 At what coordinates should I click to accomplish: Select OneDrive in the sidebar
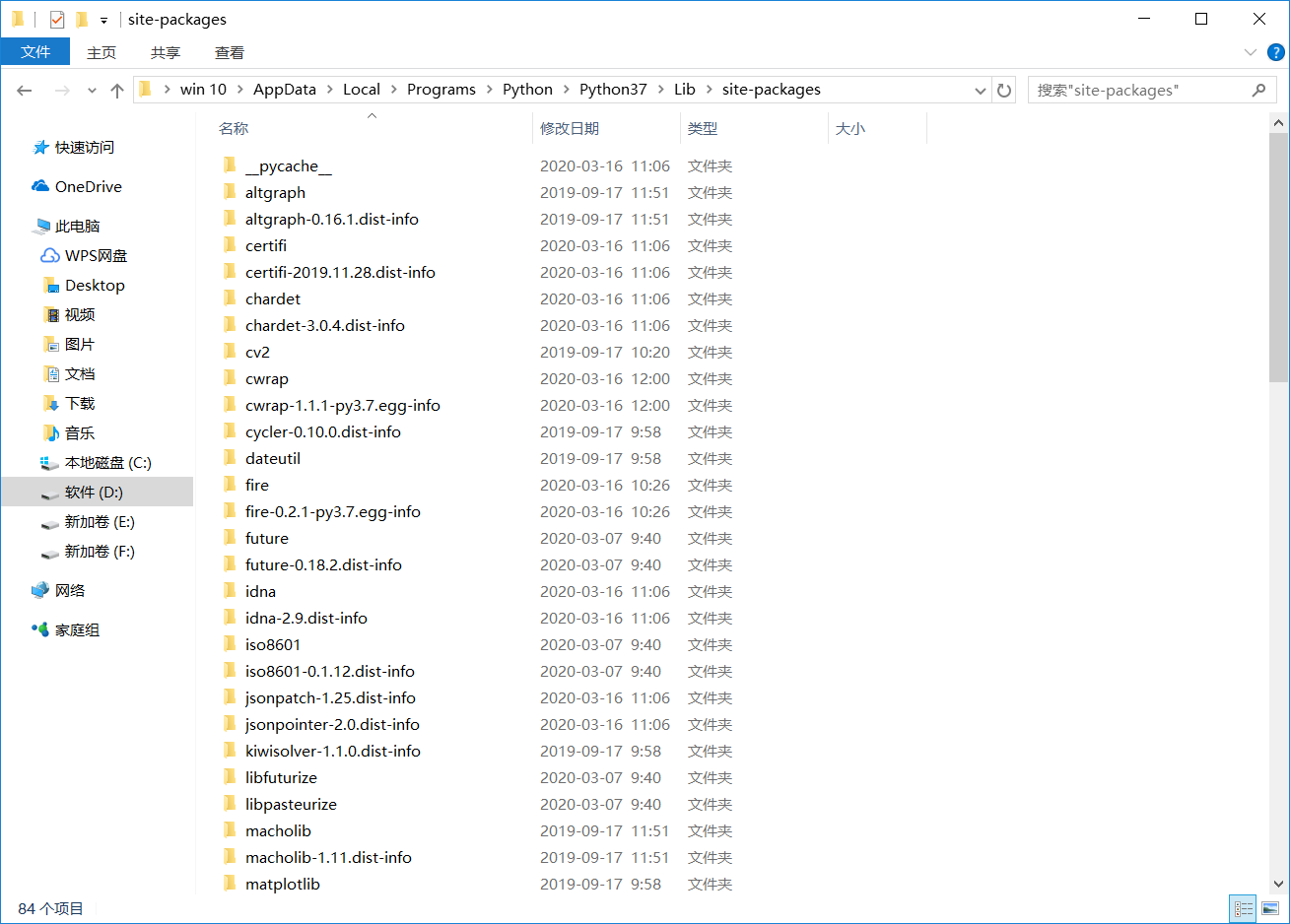(x=87, y=186)
